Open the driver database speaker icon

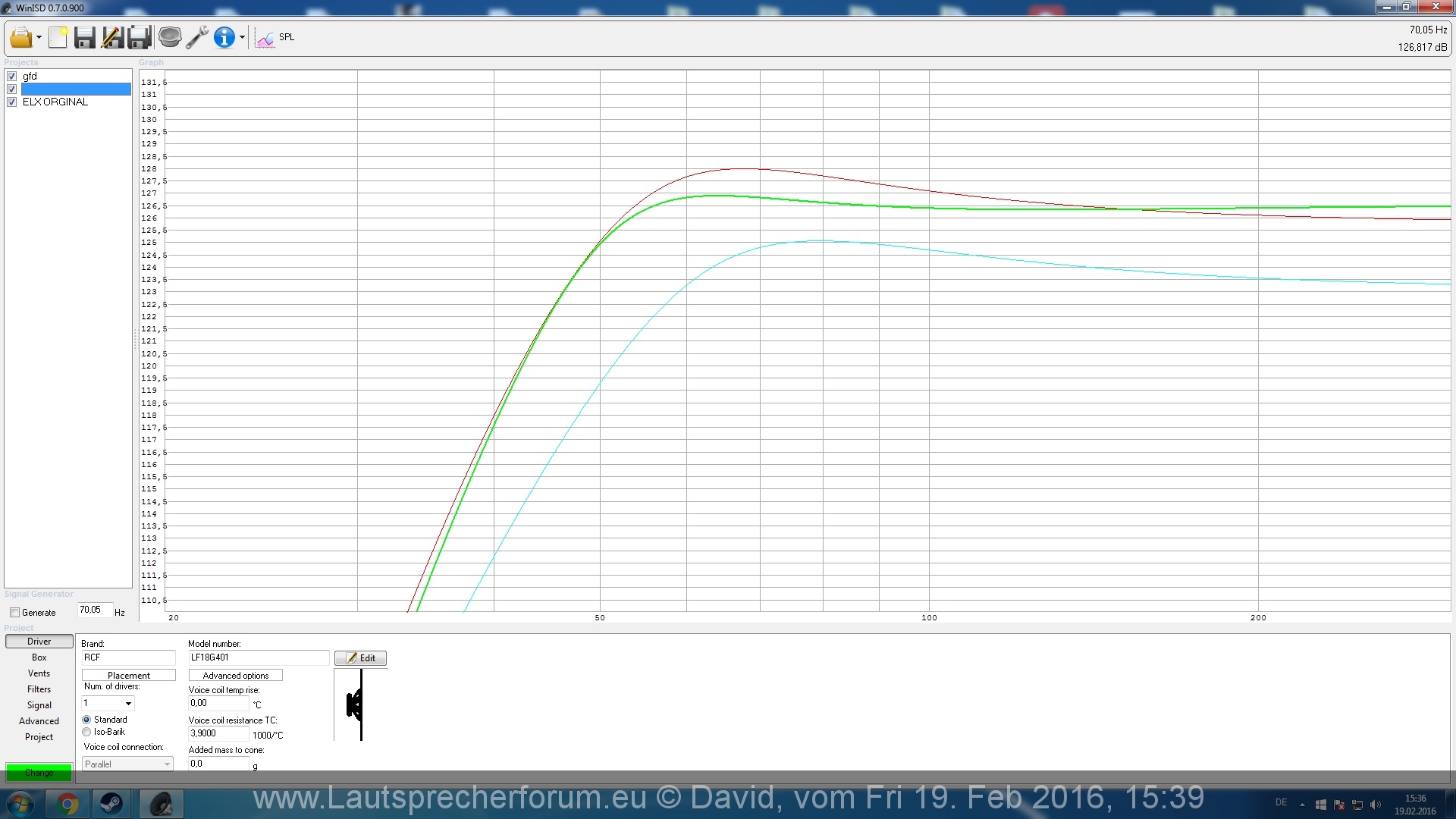point(170,37)
